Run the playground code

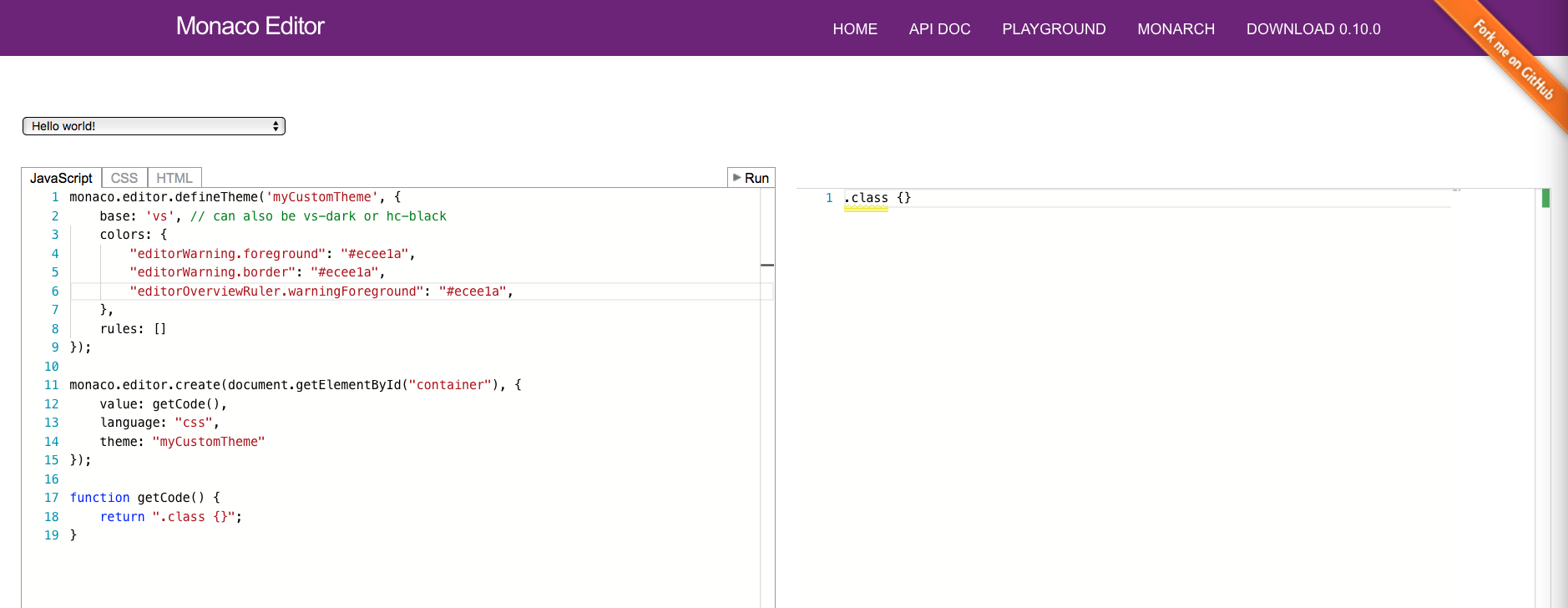(x=751, y=178)
